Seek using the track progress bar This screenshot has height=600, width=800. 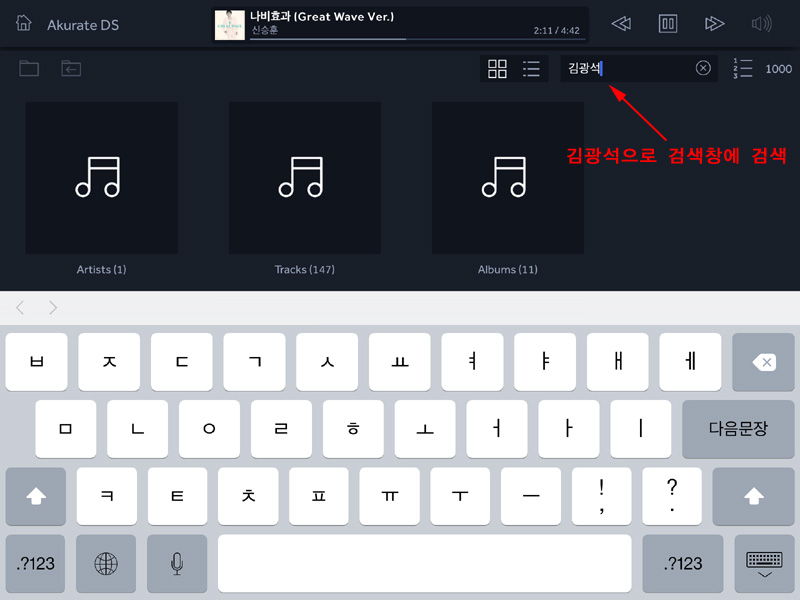click(x=416, y=39)
